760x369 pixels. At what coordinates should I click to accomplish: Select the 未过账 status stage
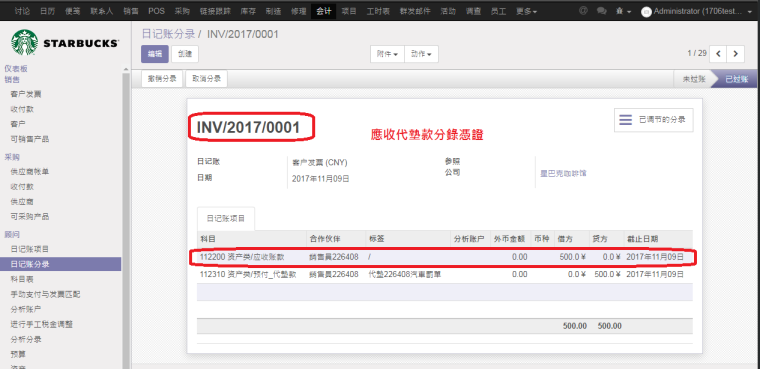pyautogui.click(x=693, y=79)
